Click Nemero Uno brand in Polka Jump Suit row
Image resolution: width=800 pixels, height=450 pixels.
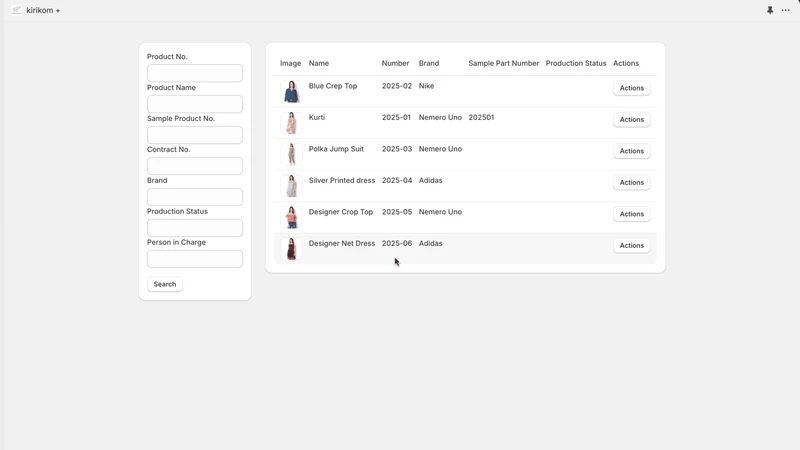click(440, 149)
